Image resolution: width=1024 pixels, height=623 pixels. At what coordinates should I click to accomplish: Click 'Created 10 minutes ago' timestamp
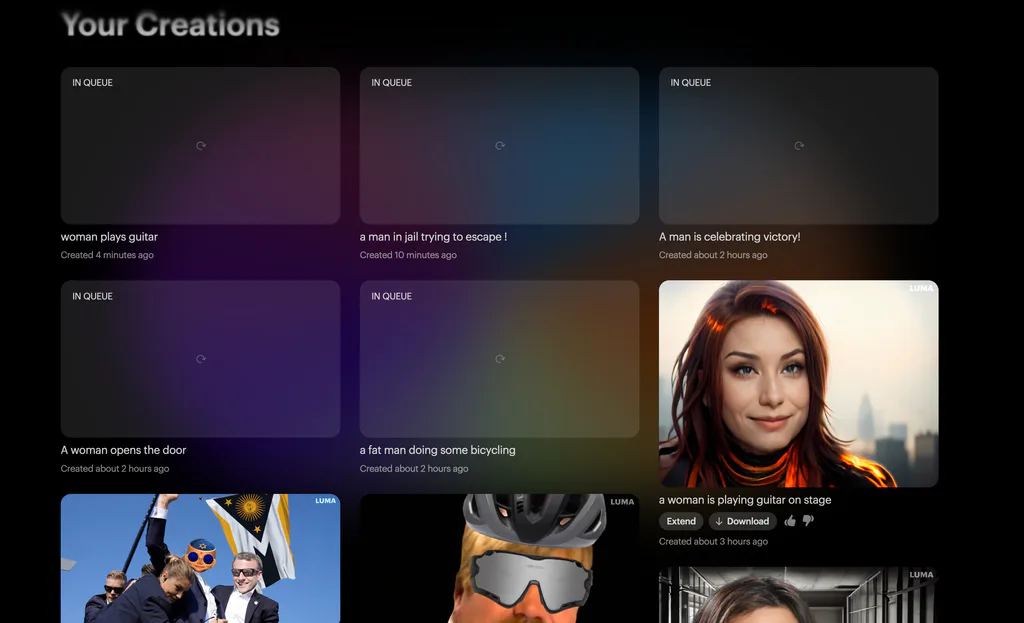click(x=408, y=255)
